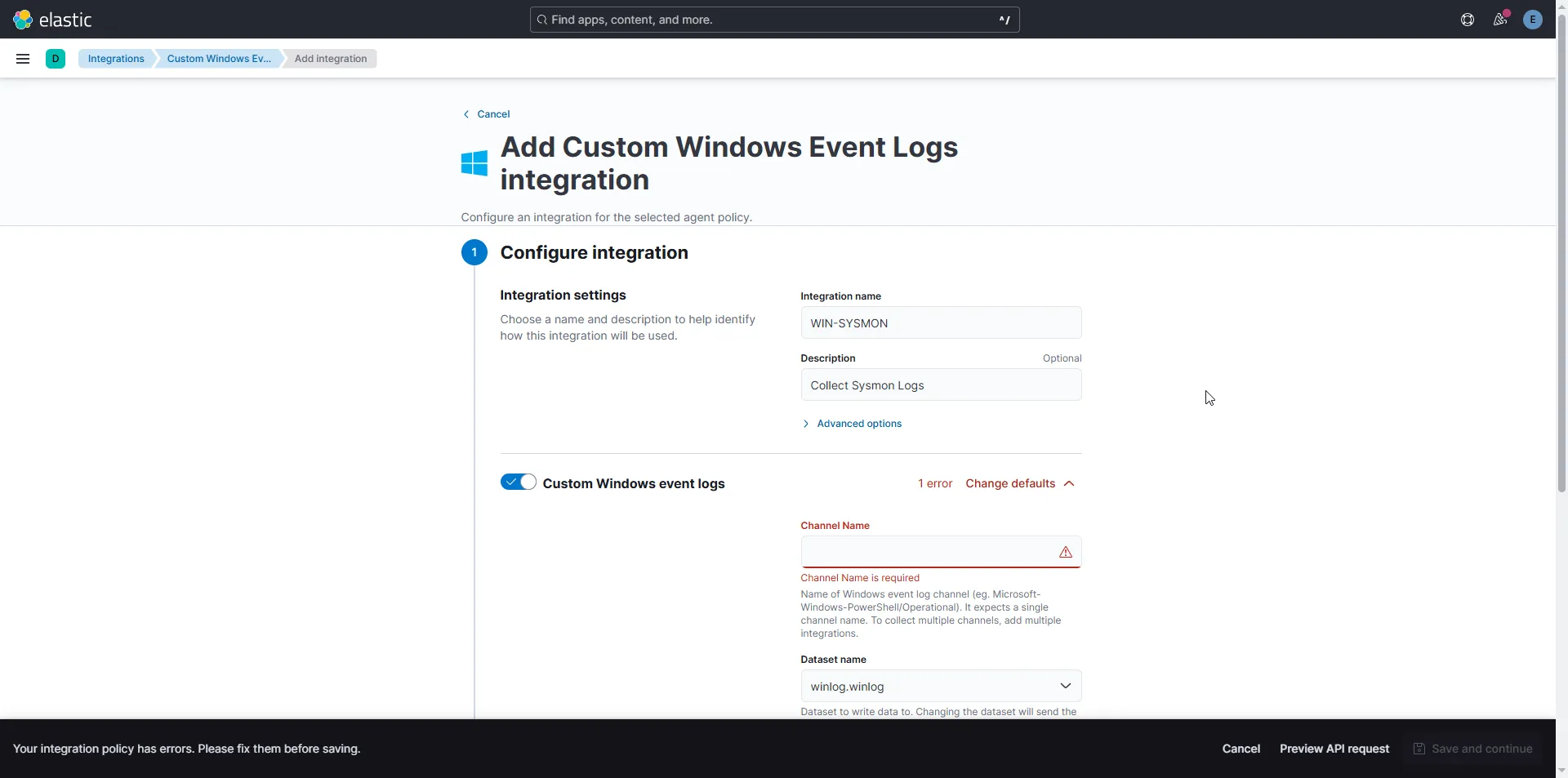Open the newsfeed notifications icon

[x=1499, y=20]
